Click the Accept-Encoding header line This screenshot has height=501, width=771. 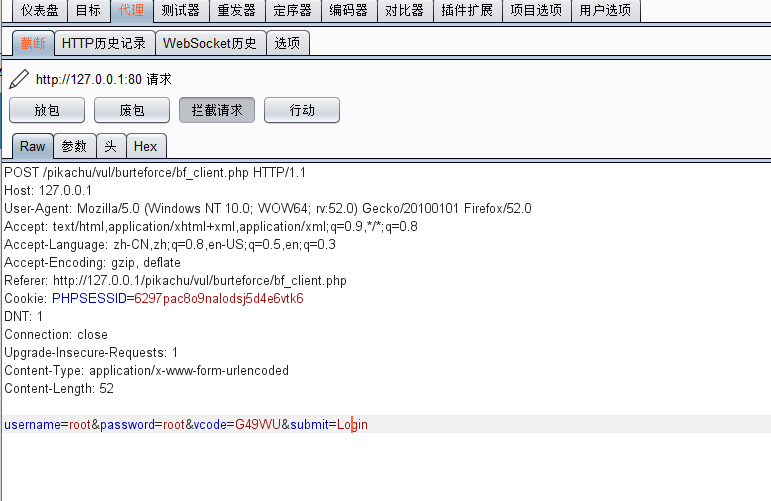point(92,263)
